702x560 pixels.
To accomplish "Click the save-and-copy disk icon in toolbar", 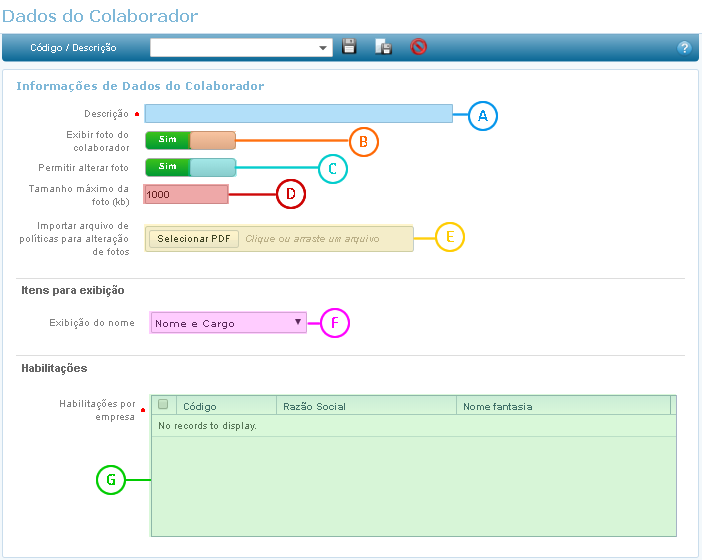I will click(x=382, y=47).
